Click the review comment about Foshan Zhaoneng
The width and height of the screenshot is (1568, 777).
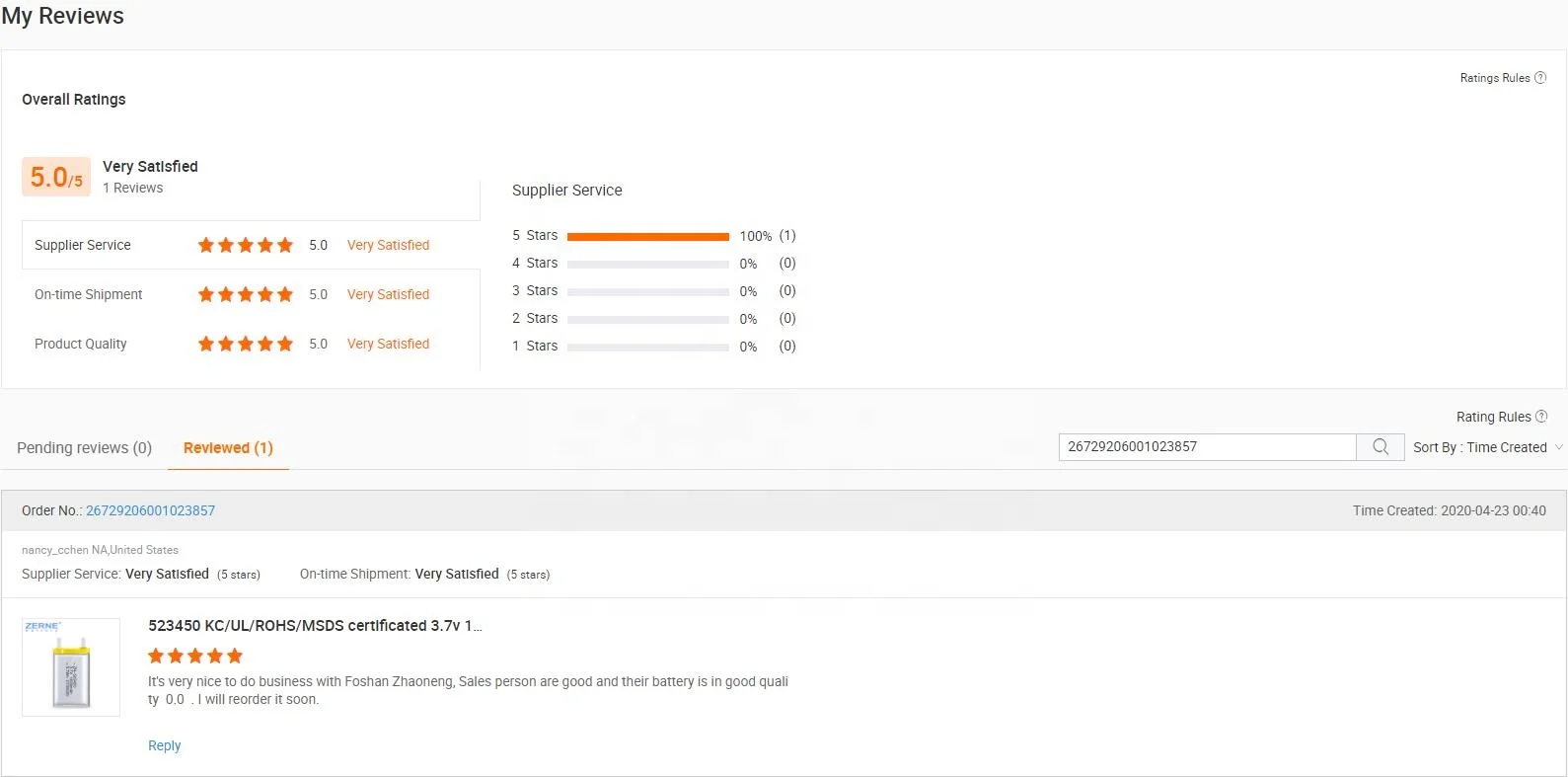(x=468, y=690)
